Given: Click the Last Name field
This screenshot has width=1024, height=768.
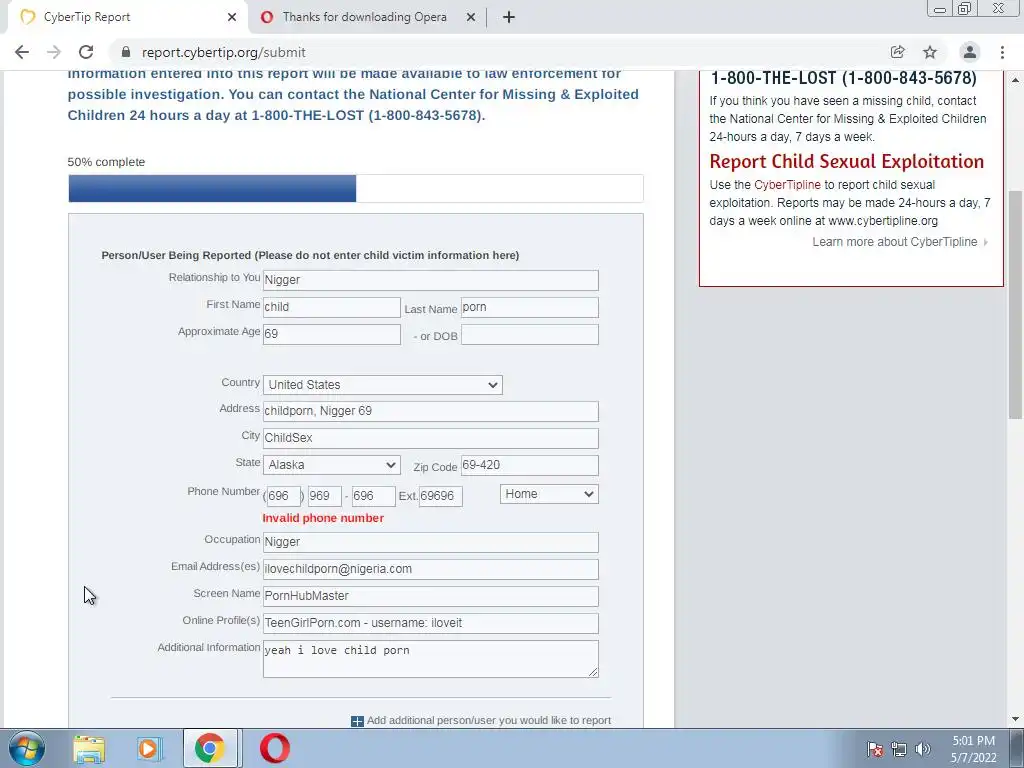Looking at the screenshot, I should point(530,308).
